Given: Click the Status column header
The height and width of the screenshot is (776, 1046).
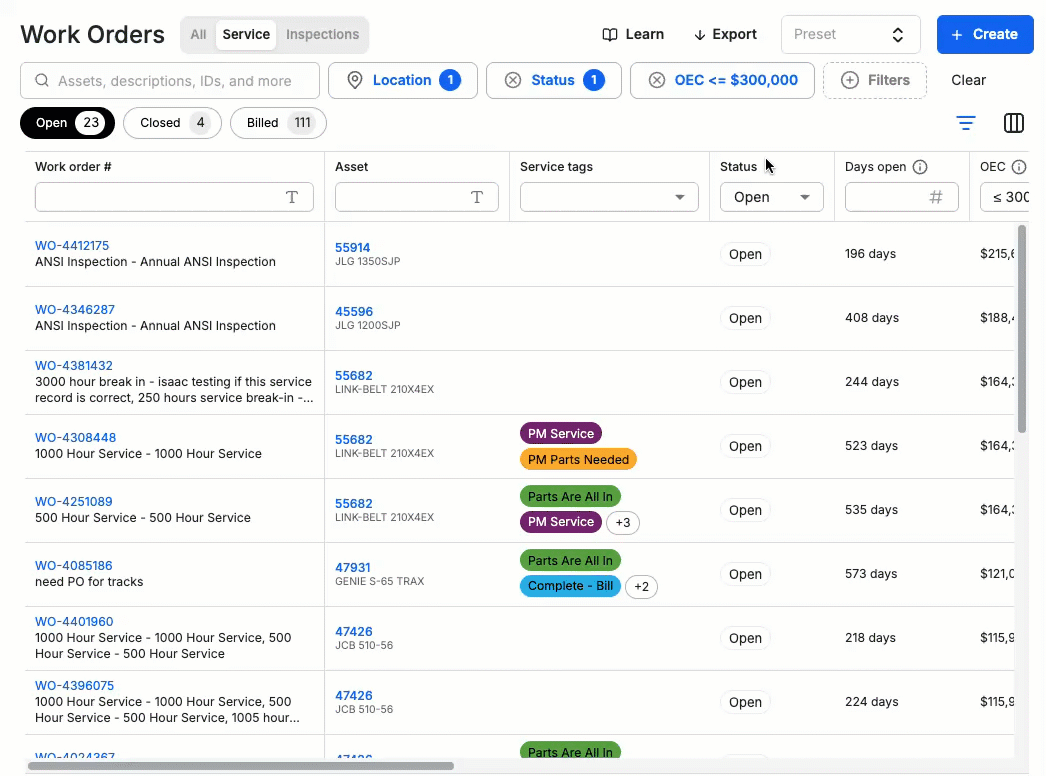Looking at the screenshot, I should pyautogui.click(x=738, y=167).
